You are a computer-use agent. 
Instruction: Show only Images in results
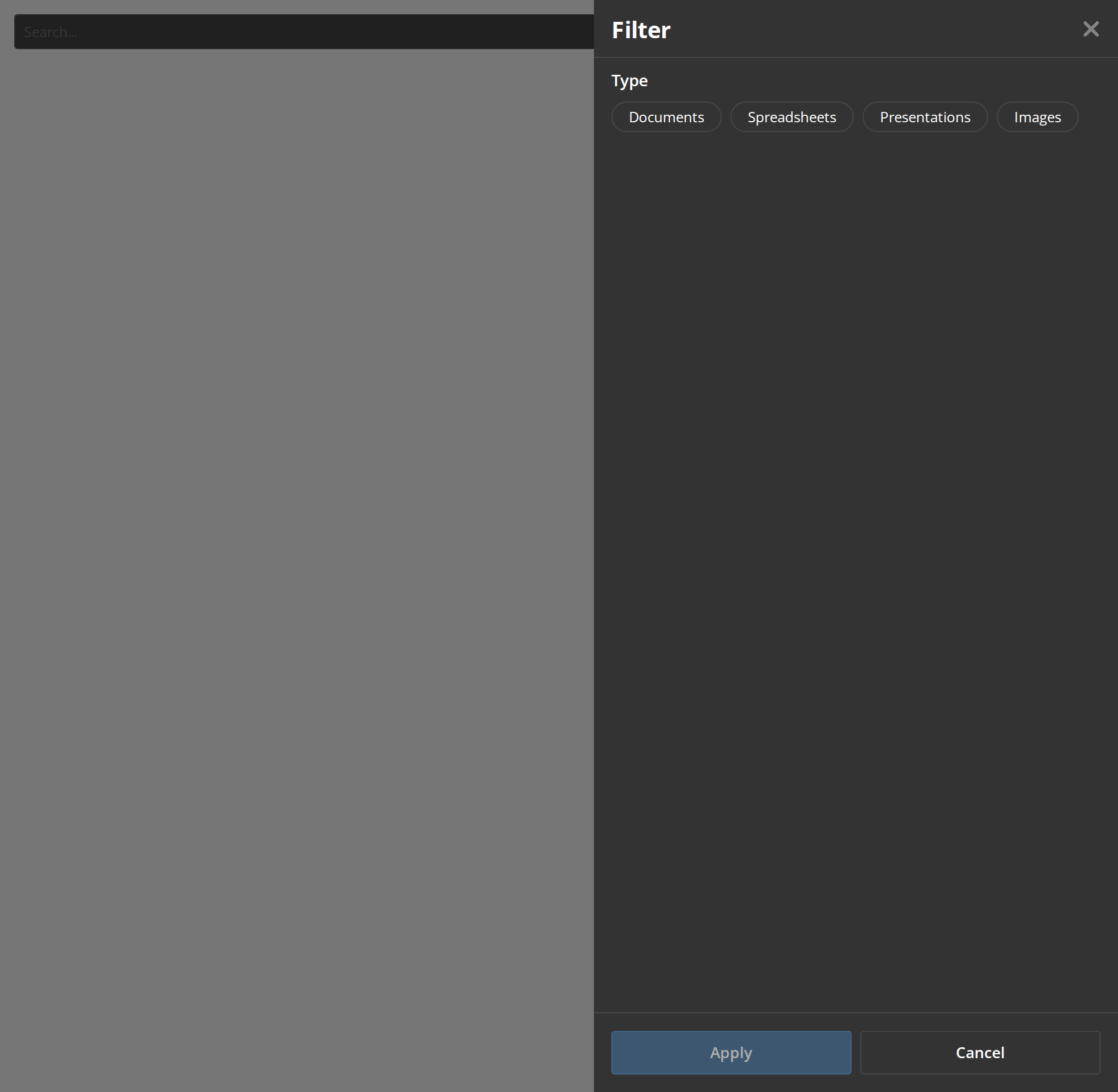point(1037,117)
